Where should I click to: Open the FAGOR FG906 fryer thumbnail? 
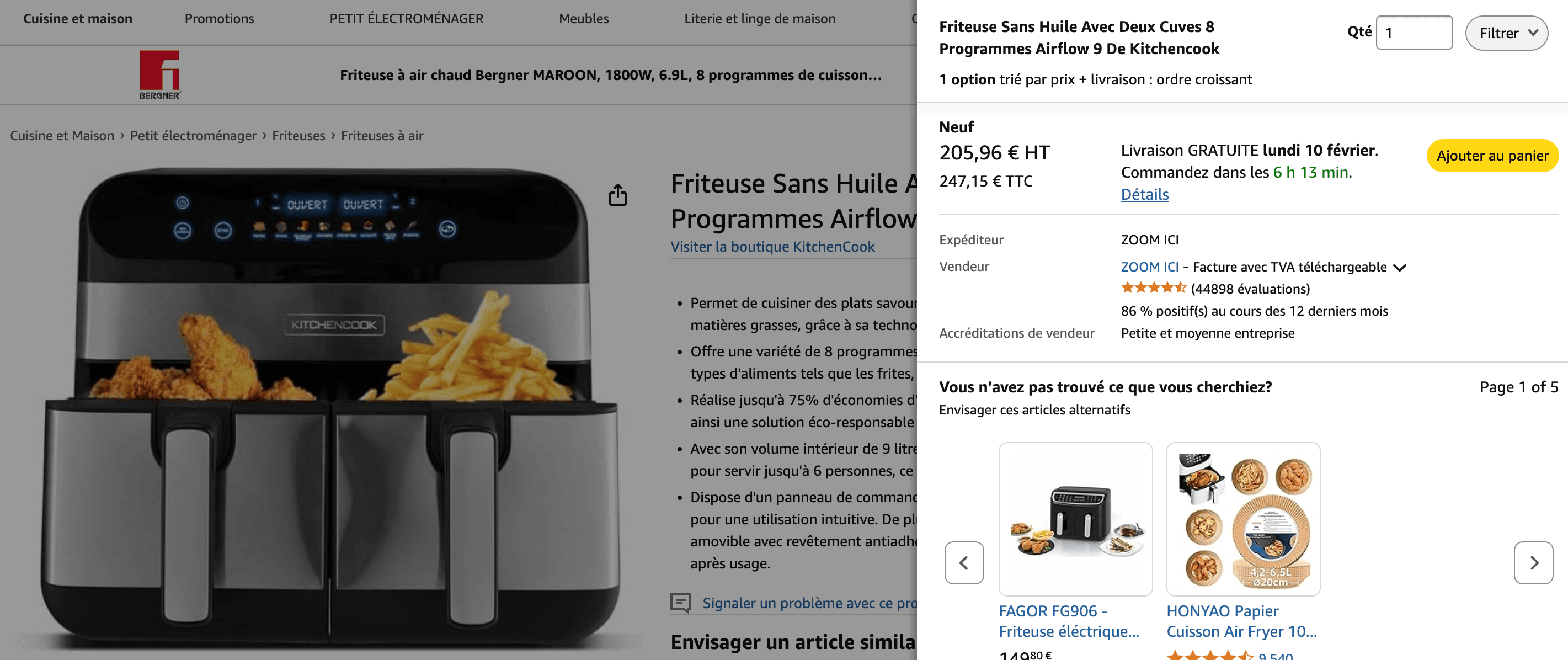(1075, 519)
